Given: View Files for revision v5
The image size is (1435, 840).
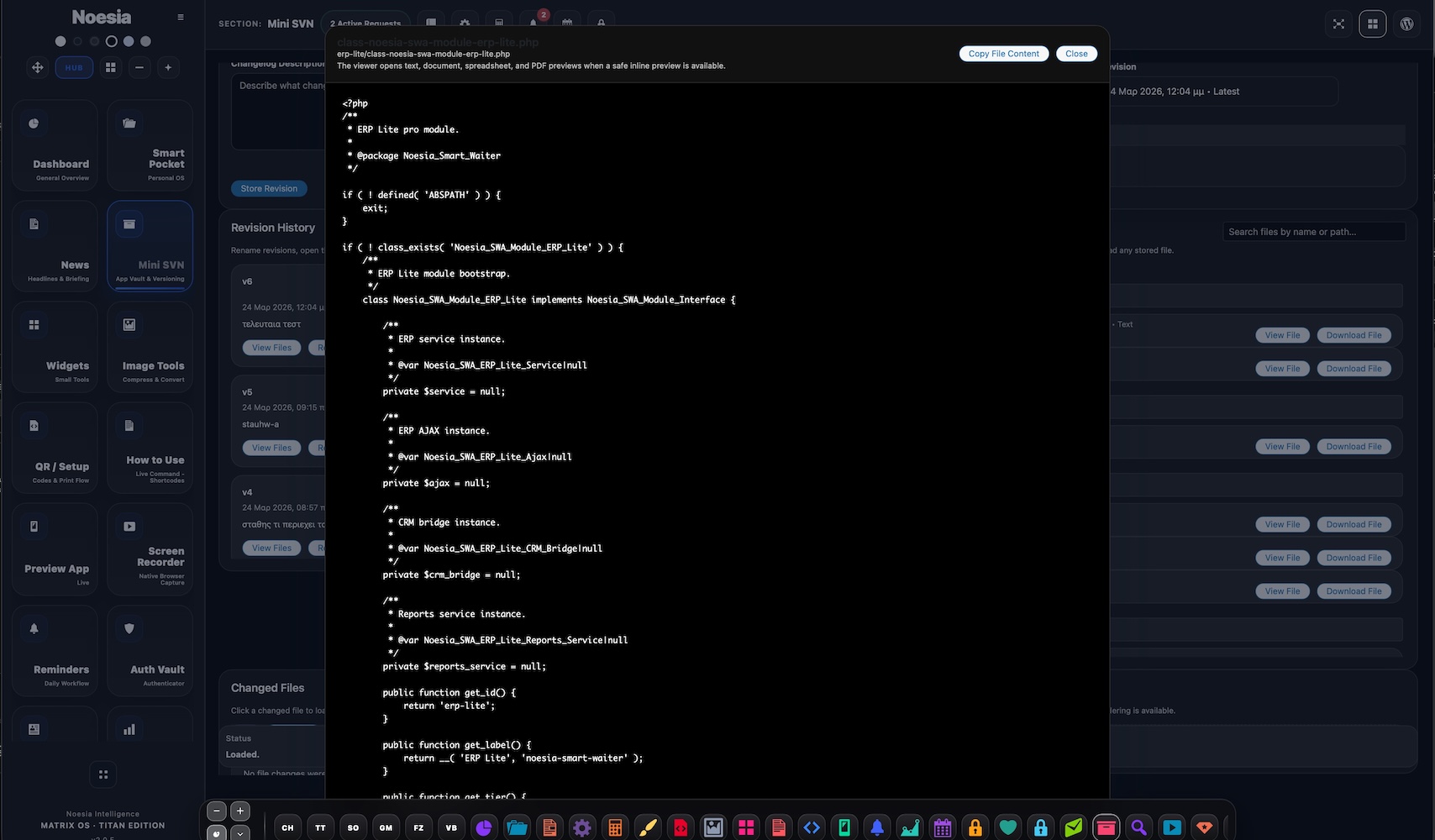Looking at the screenshot, I should pyautogui.click(x=271, y=448).
